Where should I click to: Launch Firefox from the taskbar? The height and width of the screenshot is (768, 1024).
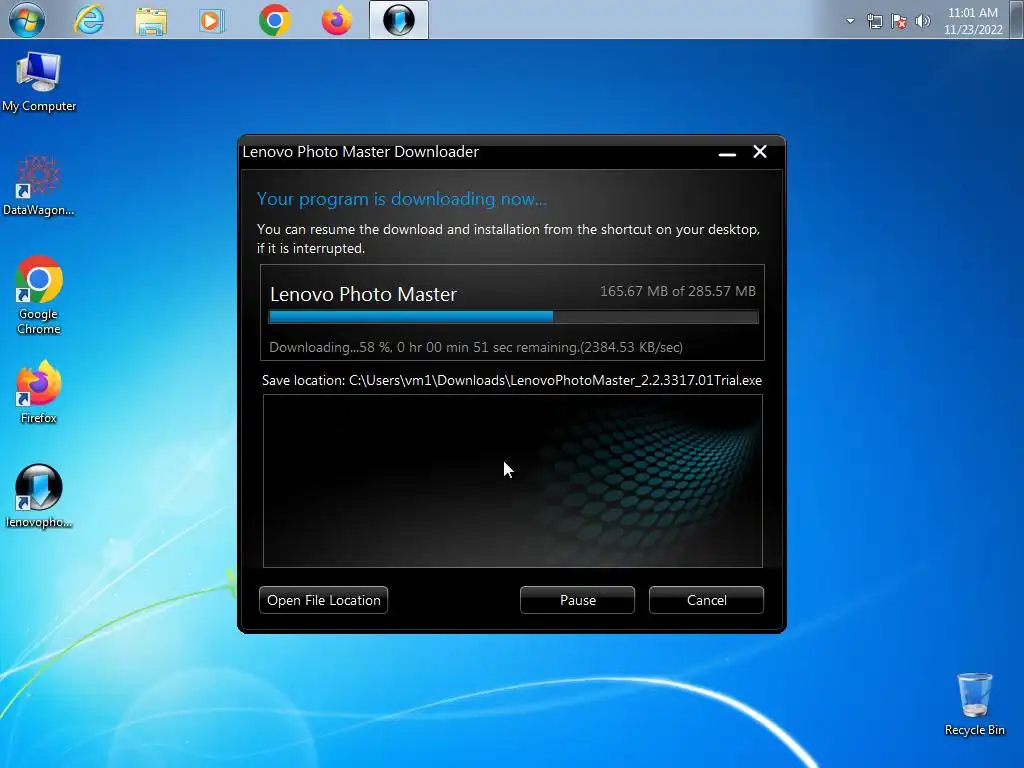point(336,20)
